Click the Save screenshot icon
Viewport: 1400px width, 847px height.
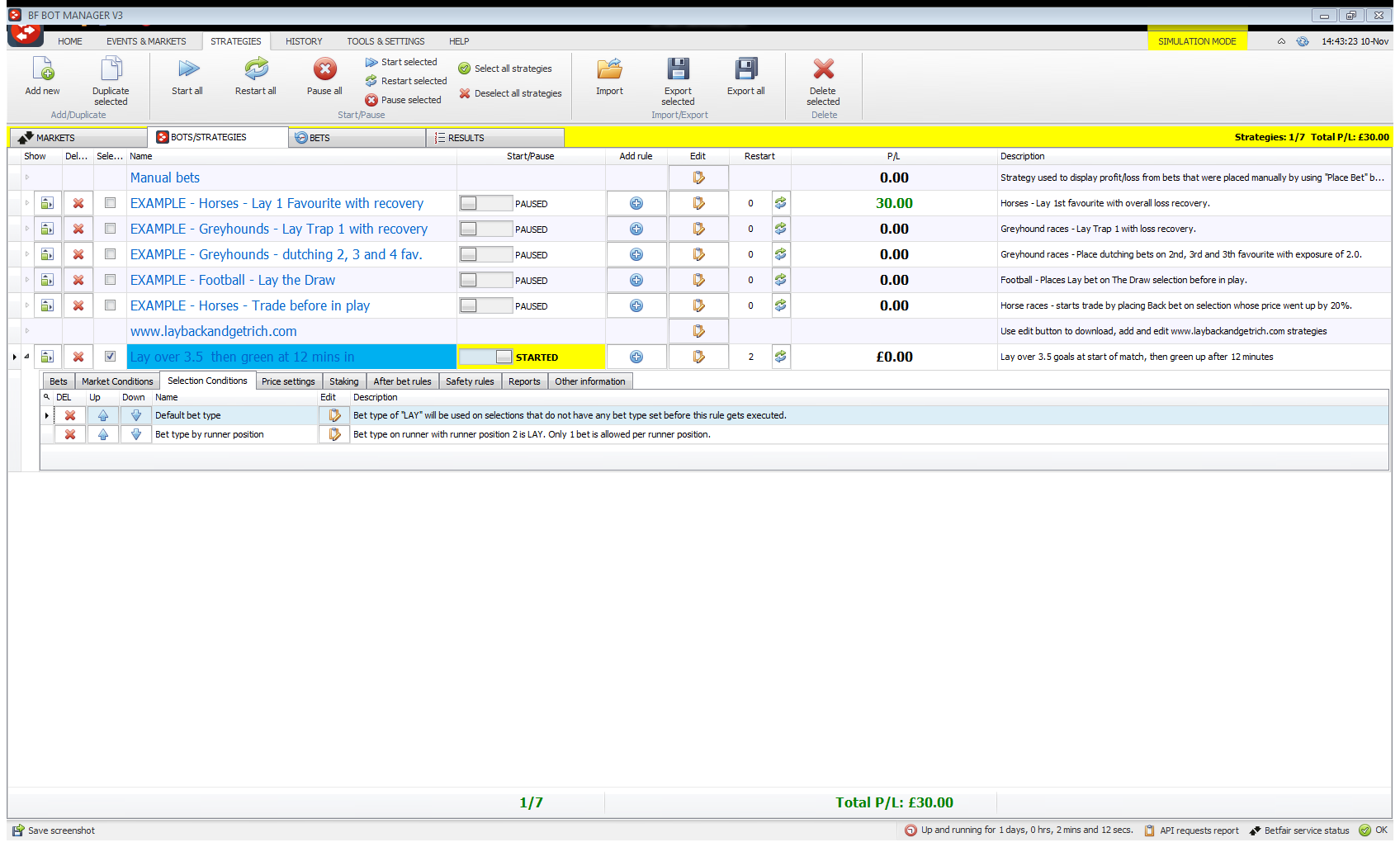(17, 830)
